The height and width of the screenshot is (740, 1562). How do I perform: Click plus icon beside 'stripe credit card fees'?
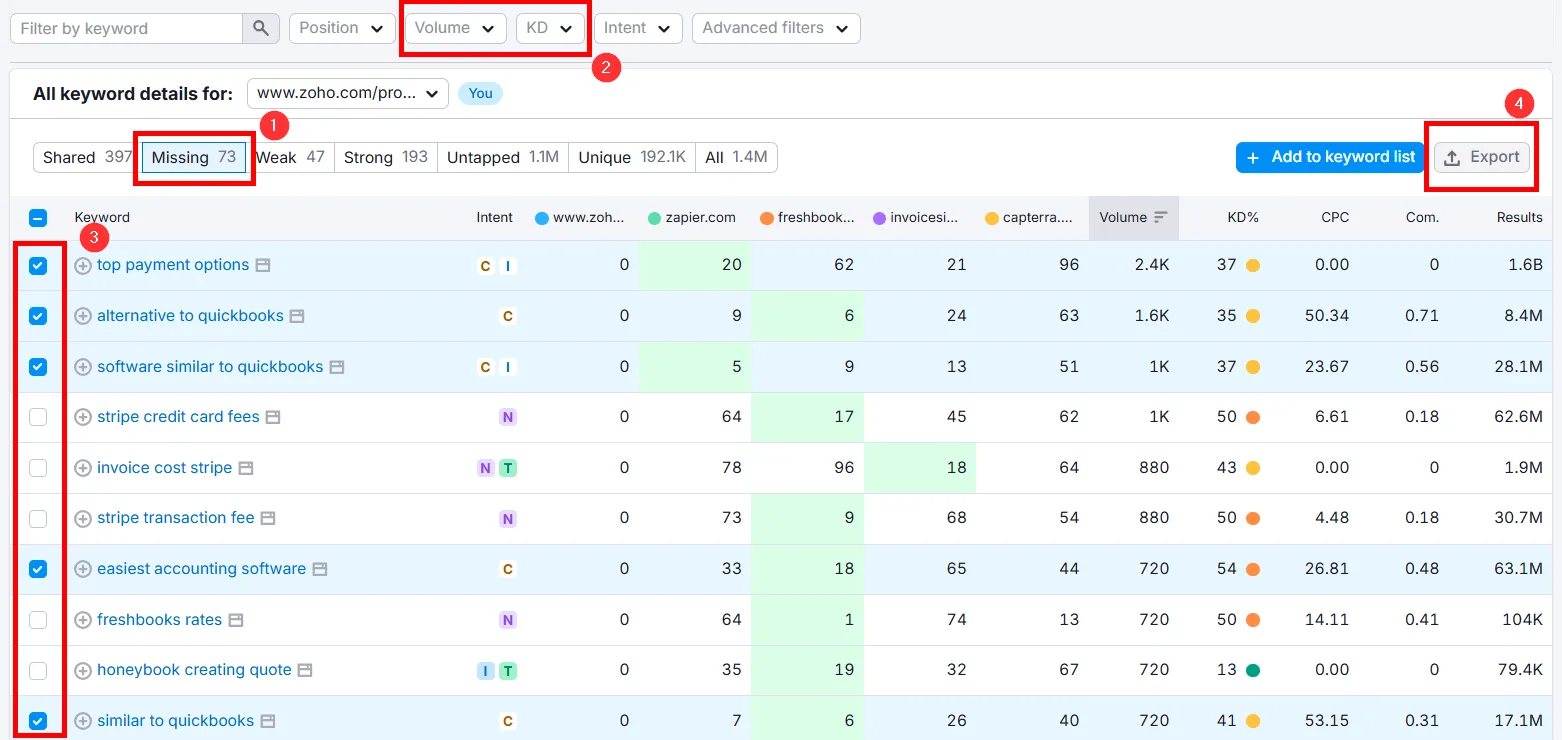point(83,417)
